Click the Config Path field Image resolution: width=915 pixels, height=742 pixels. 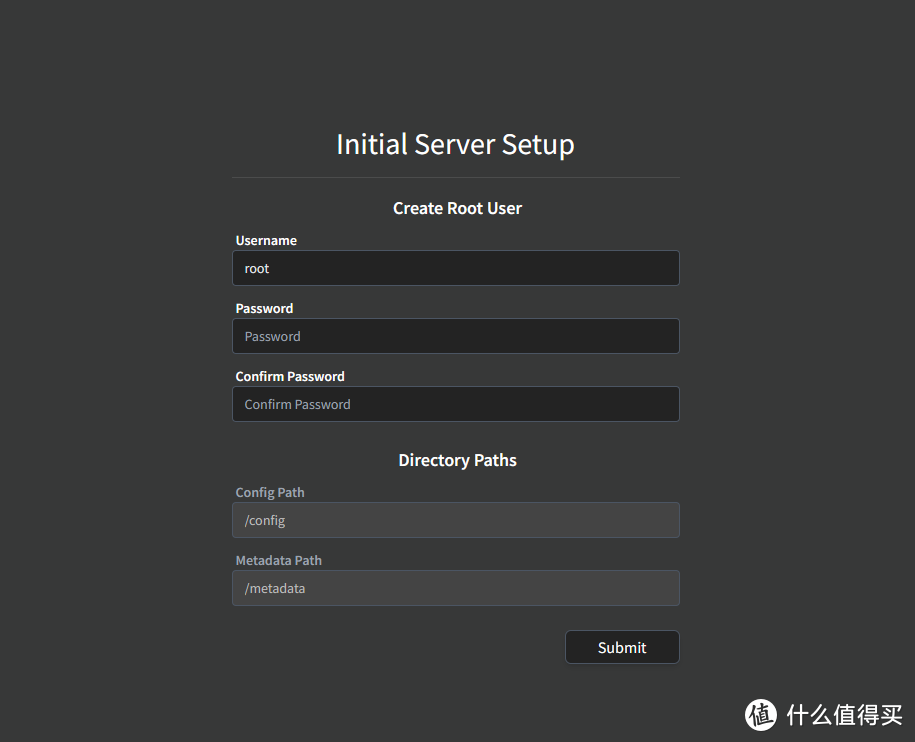(x=455, y=520)
